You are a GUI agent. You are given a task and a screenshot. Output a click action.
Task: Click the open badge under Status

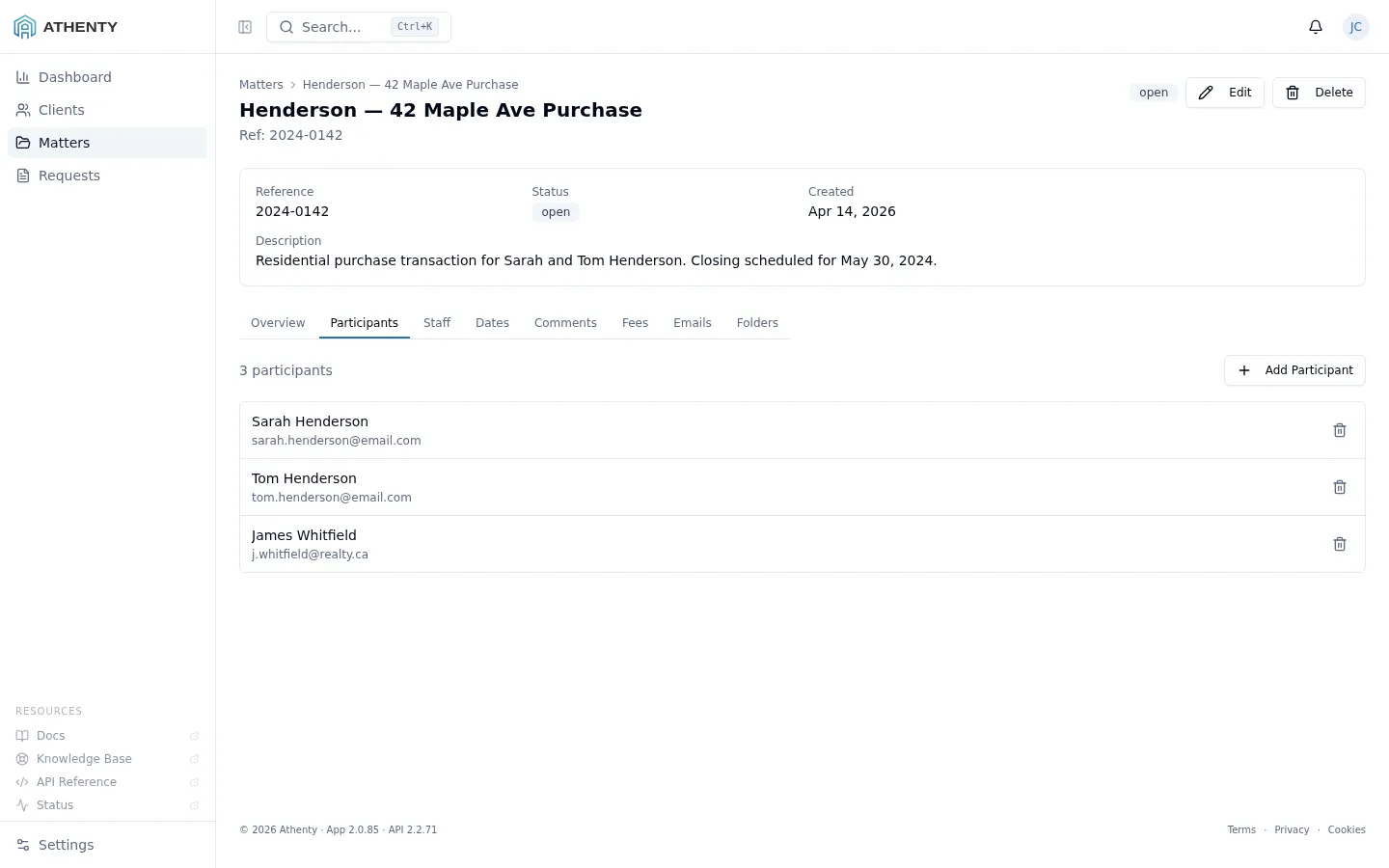[x=556, y=212]
